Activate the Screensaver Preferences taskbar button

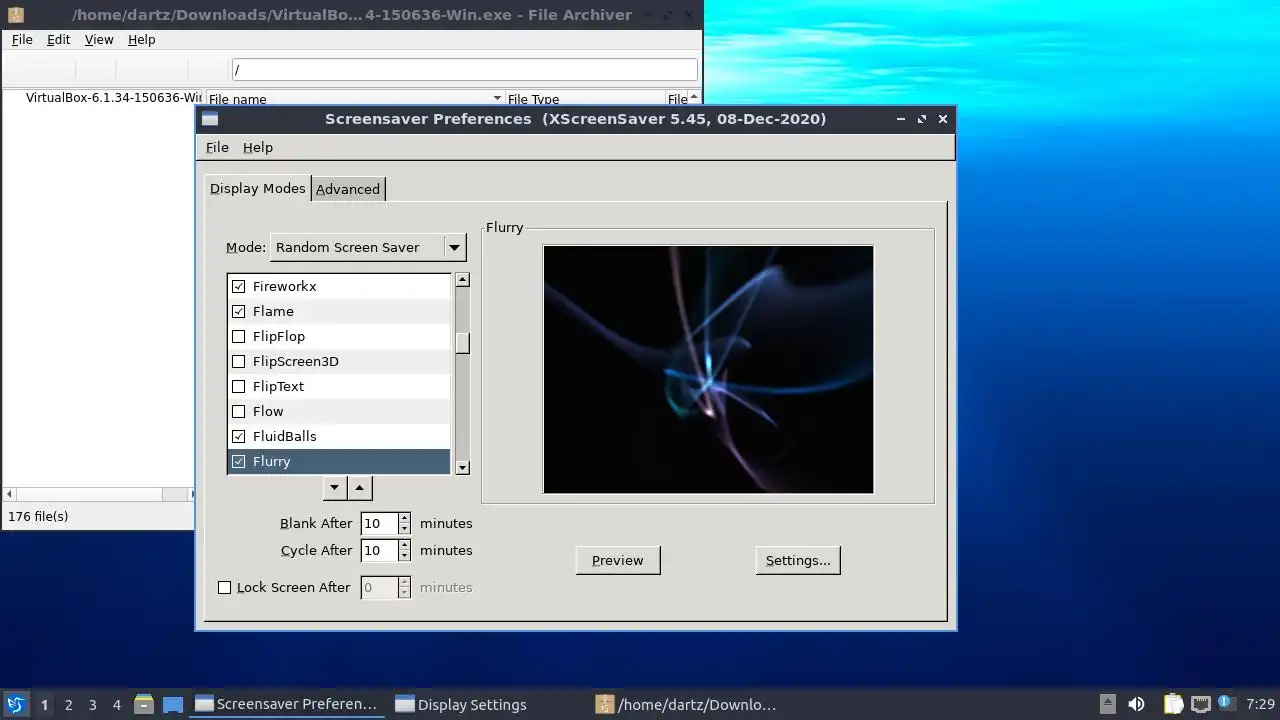pos(287,704)
